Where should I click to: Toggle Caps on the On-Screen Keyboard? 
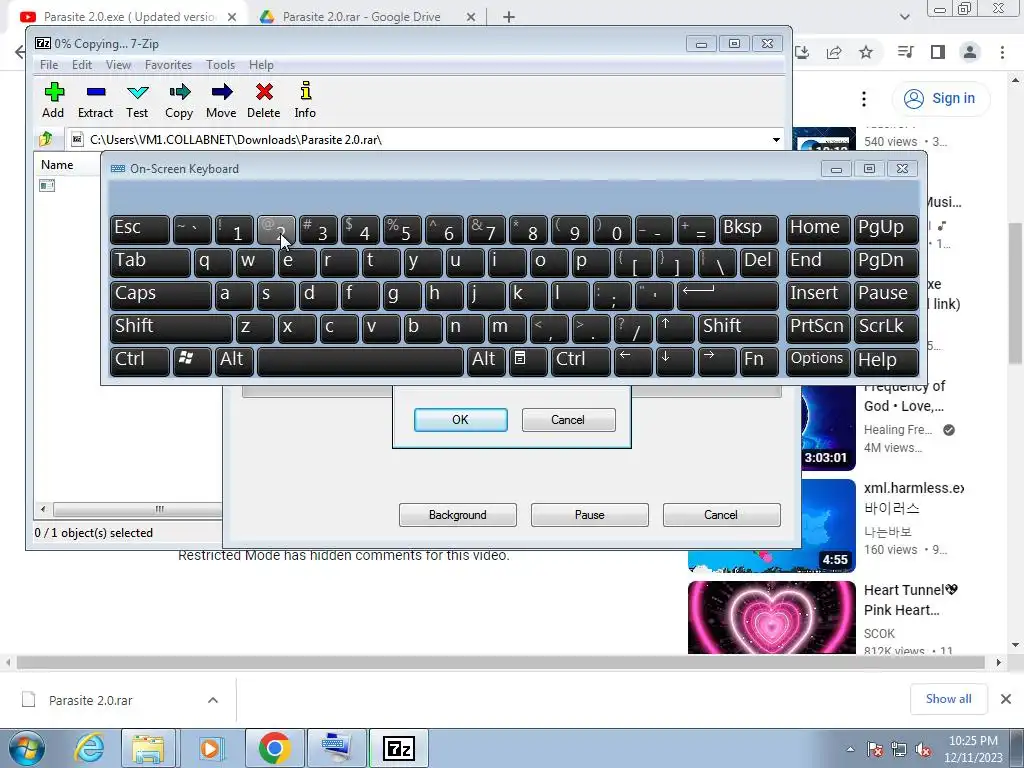(161, 295)
